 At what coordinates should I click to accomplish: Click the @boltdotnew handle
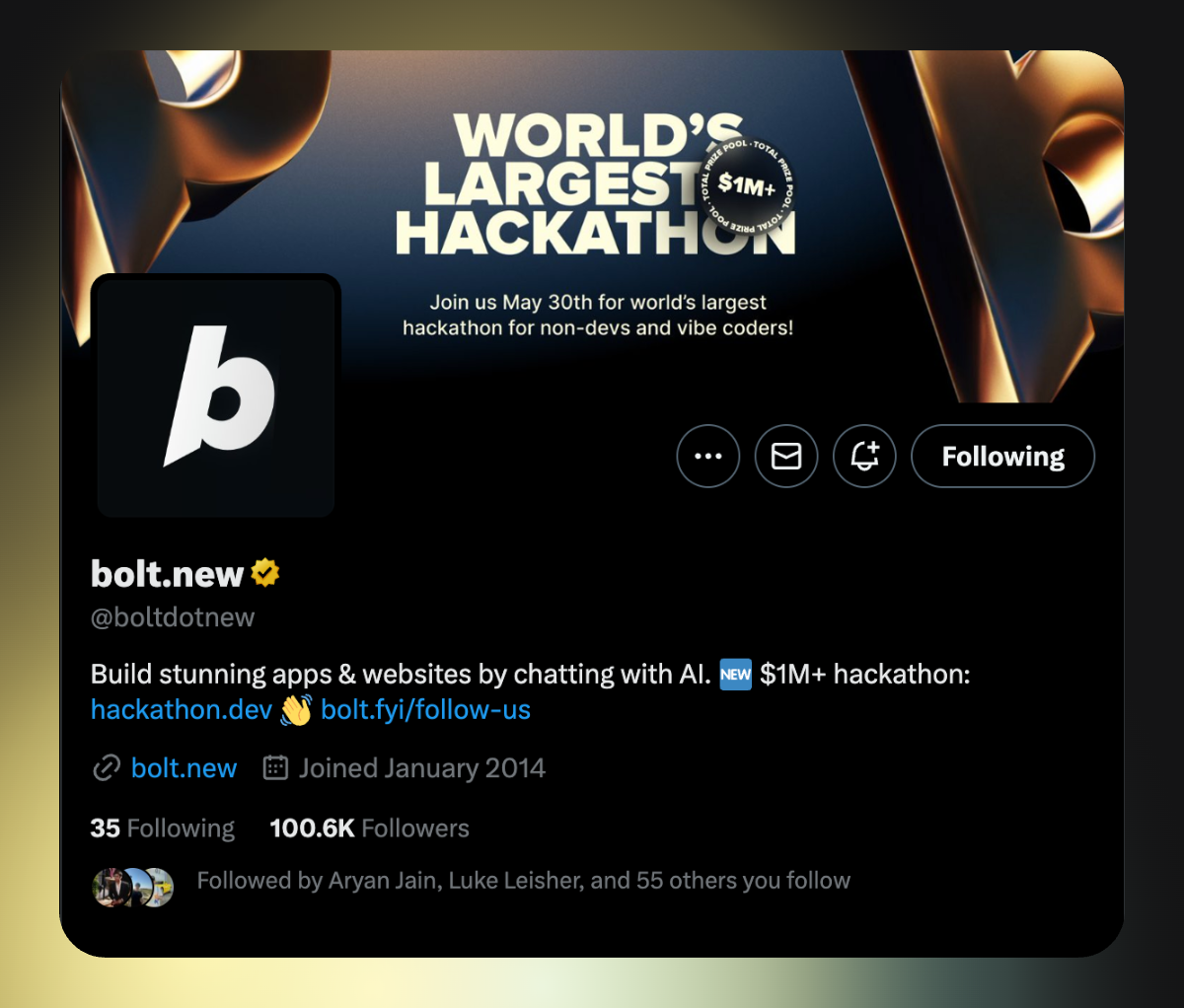click(x=173, y=617)
